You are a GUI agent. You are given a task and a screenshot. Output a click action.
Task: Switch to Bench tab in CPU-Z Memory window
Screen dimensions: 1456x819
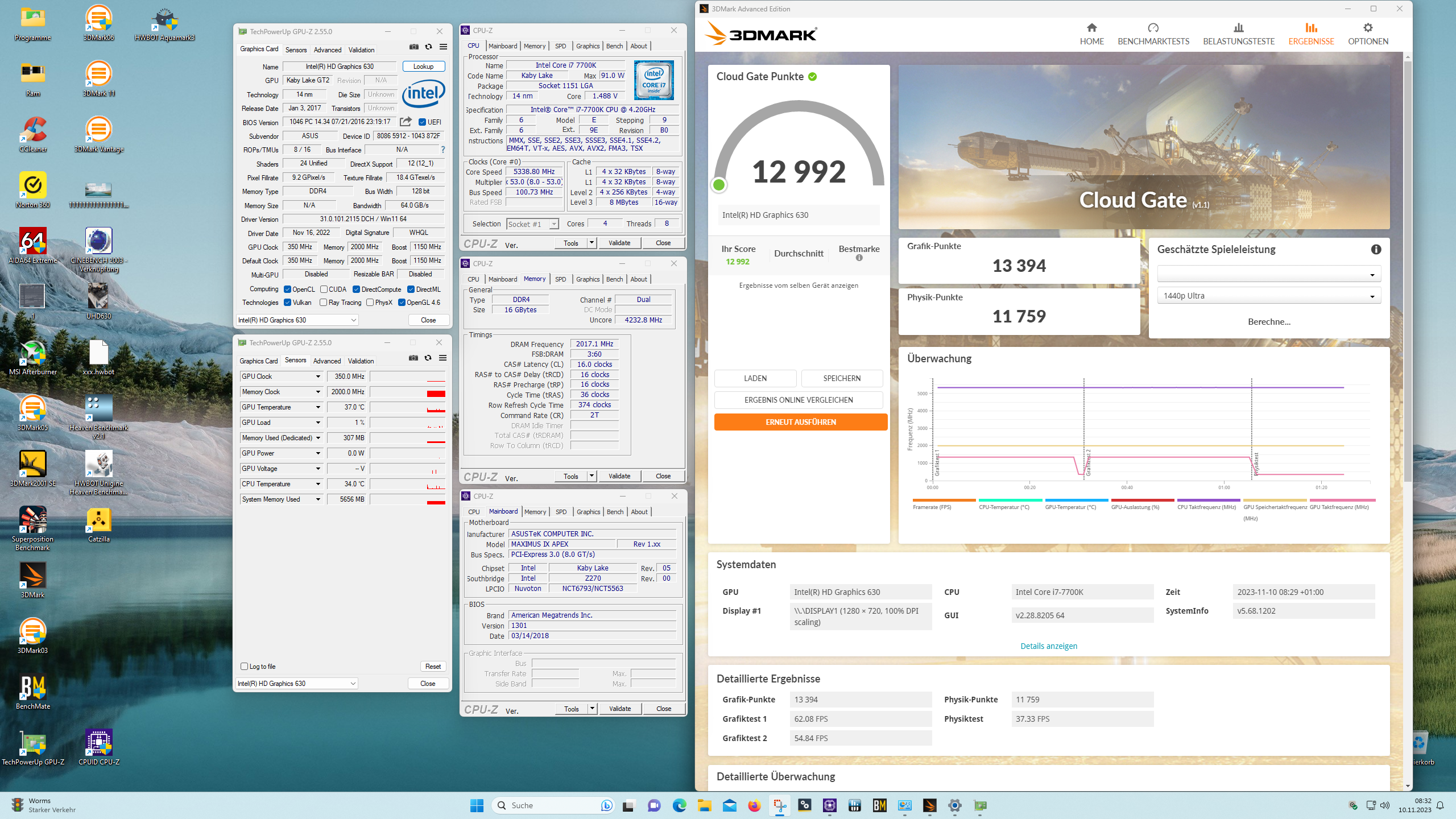[614, 279]
